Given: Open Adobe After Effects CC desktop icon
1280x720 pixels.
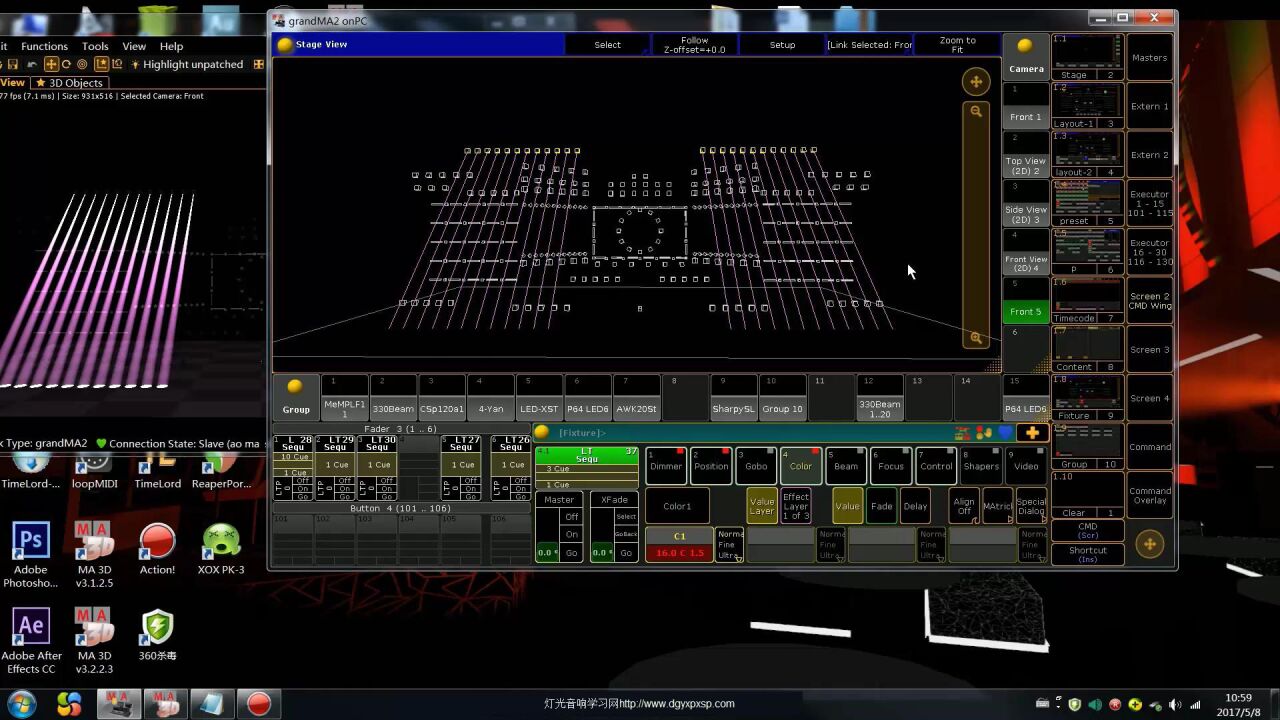Looking at the screenshot, I should pyautogui.click(x=30, y=640).
